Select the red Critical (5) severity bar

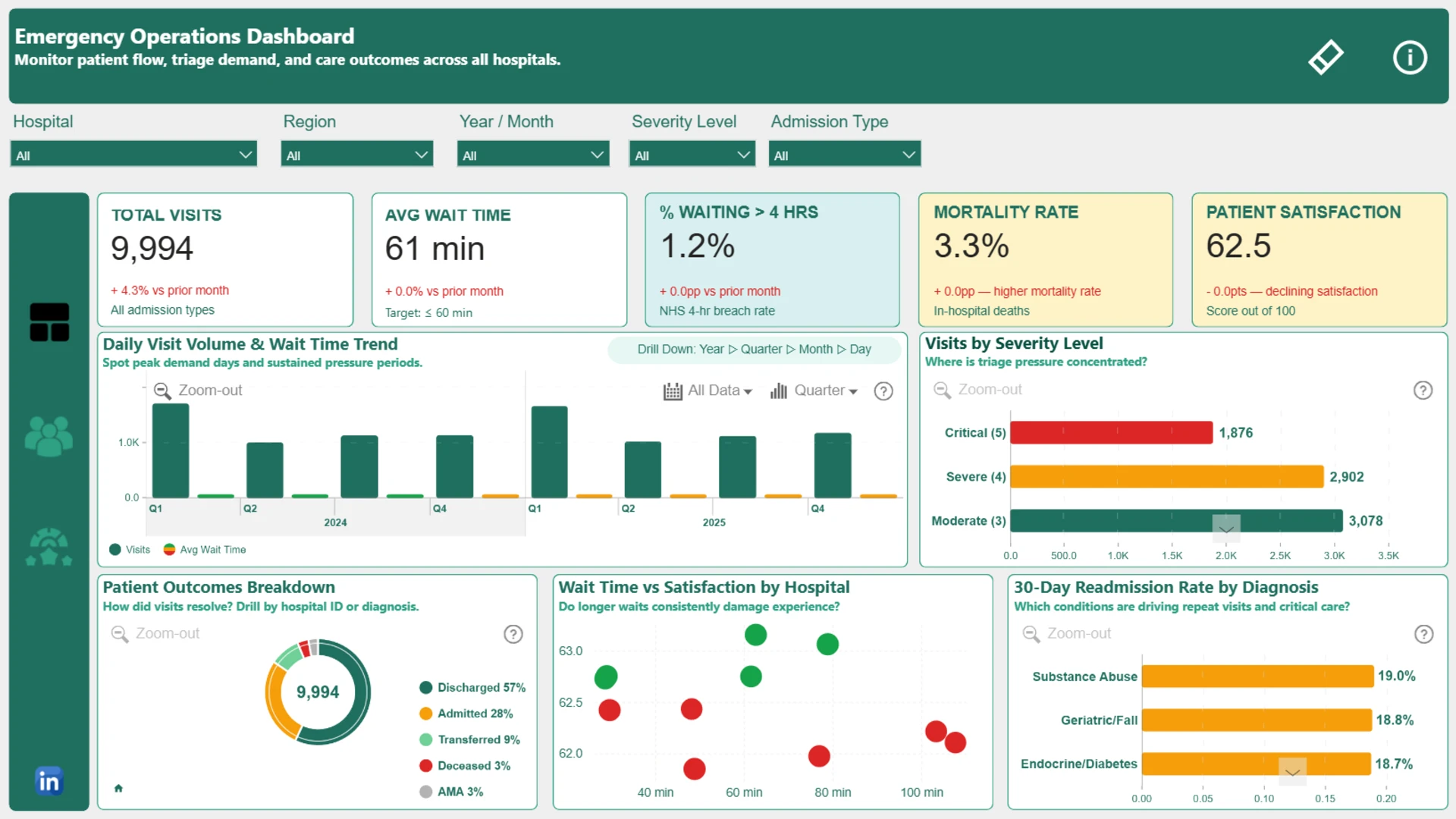pos(1111,432)
